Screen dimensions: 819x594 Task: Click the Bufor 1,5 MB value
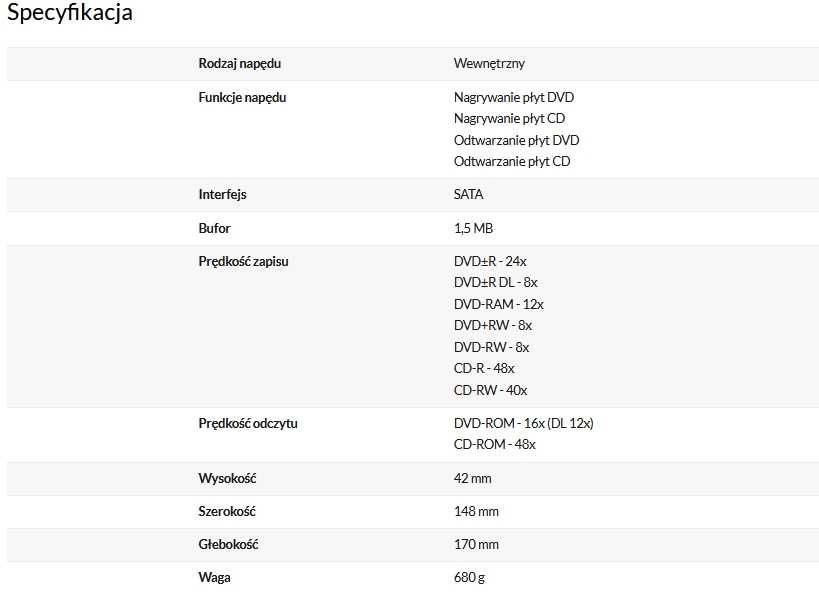coord(473,228)
